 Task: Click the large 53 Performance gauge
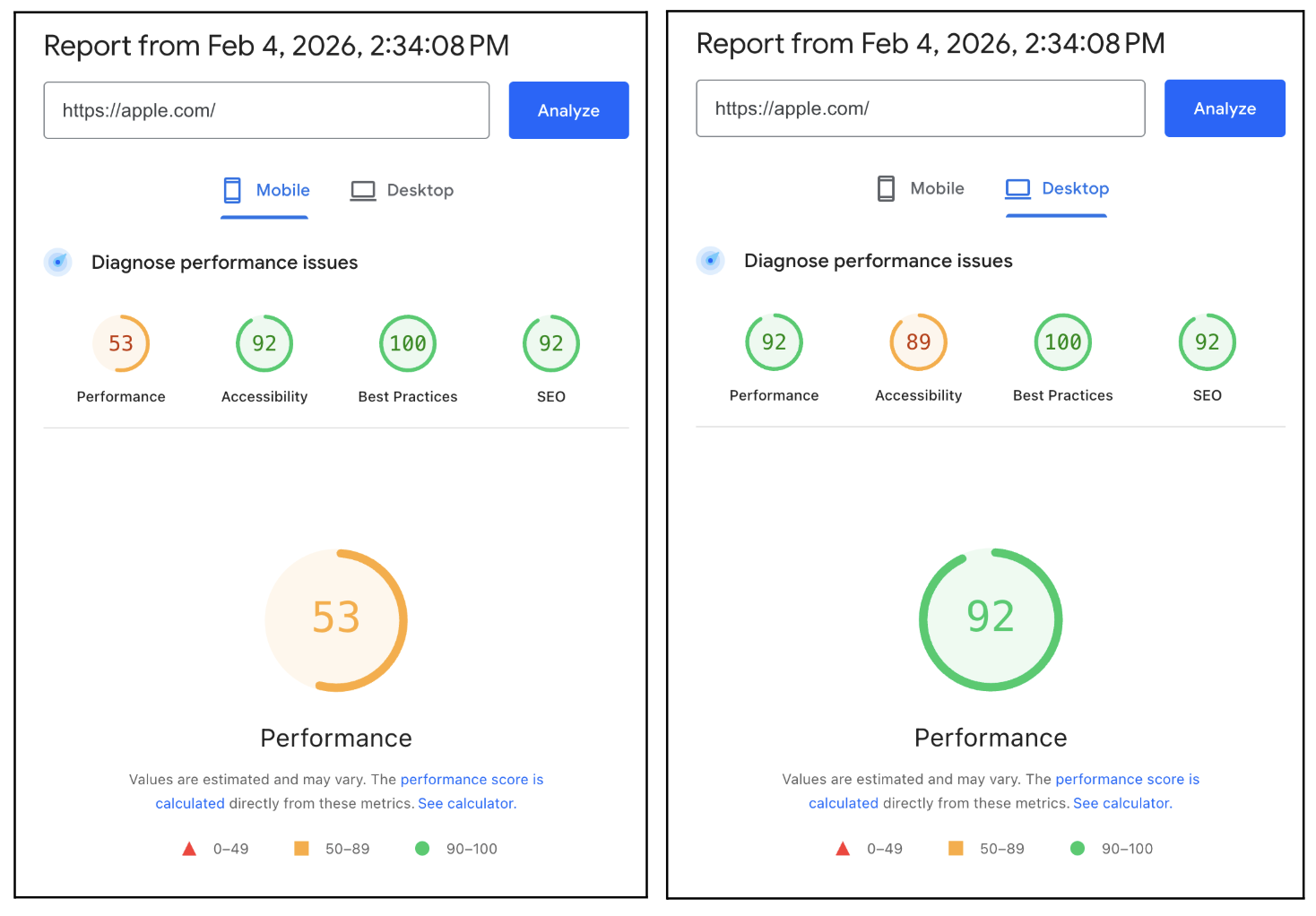click(x=336, y=618)
